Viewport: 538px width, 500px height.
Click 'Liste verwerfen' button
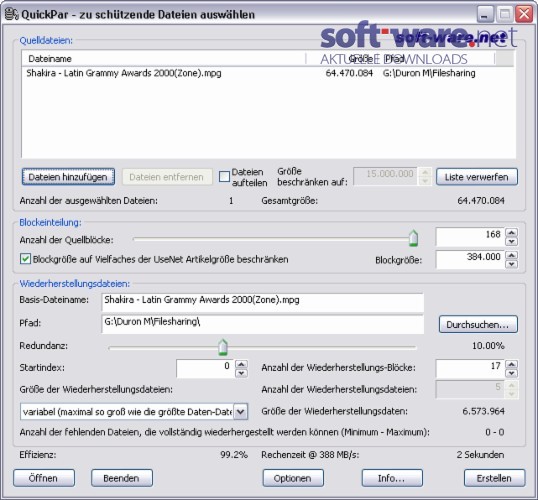coord(477,177)
